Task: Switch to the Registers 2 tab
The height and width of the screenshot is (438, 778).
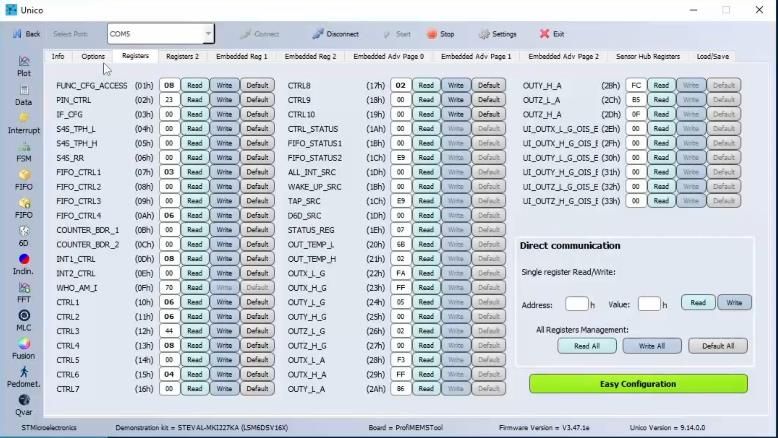Action: coord(182,56)
